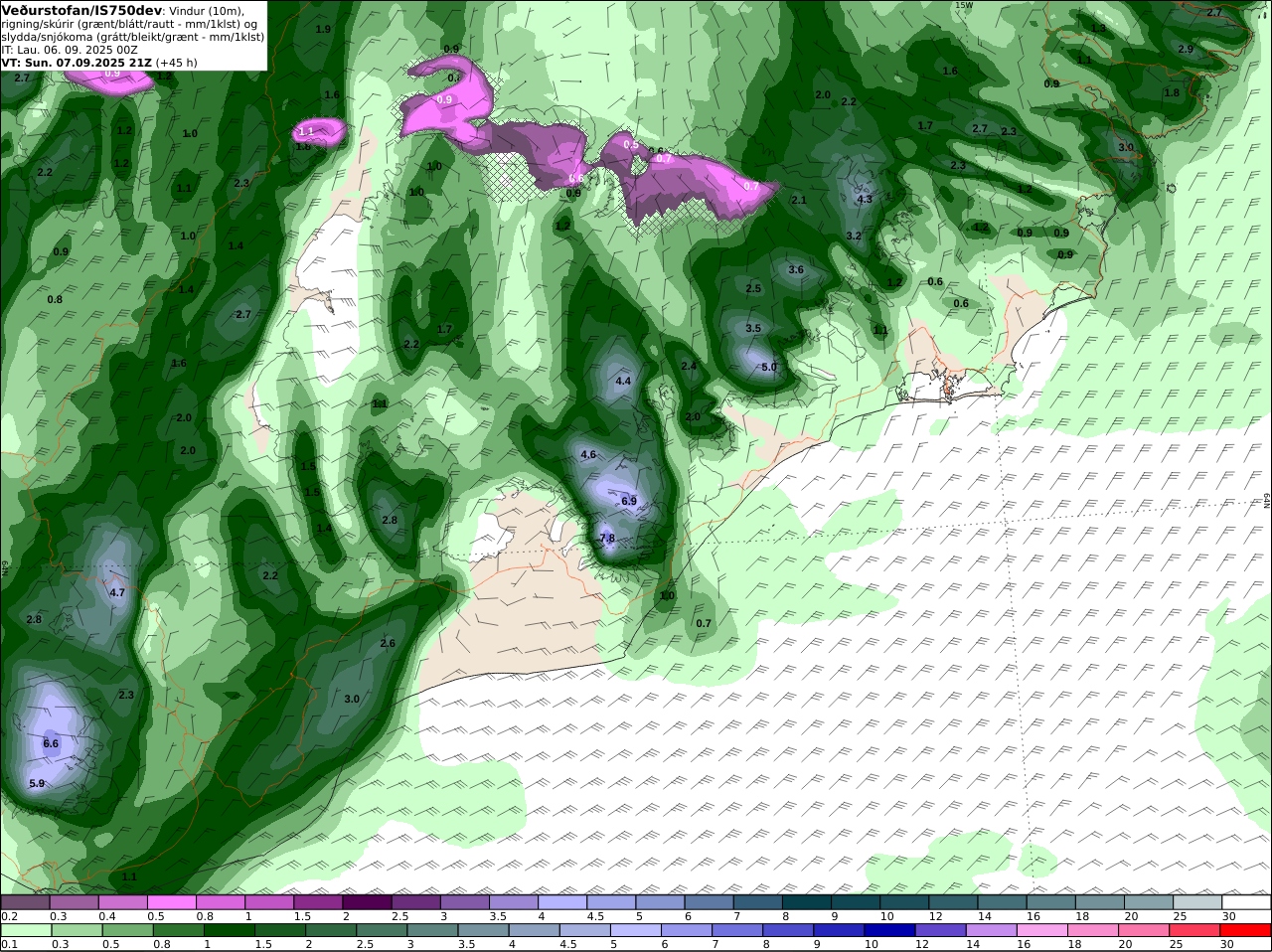Select the 4.3 precipitation value label
Image resolution: width=1272 pixels, height=952 pixels.
click(x=865, y=200)
